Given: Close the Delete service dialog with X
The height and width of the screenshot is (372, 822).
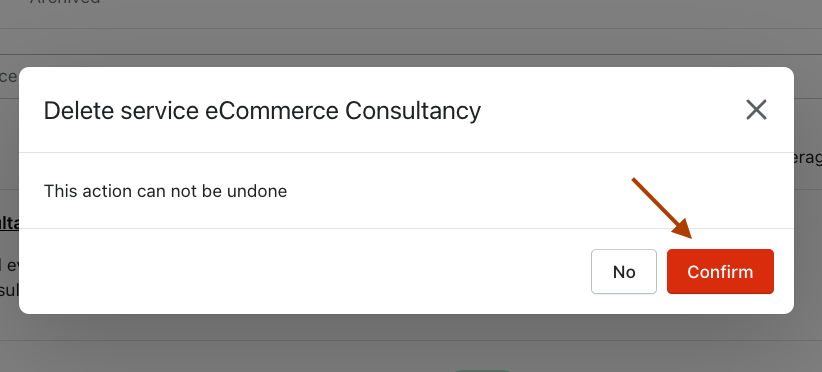Looking at the screenshot, I should (756, 110).
